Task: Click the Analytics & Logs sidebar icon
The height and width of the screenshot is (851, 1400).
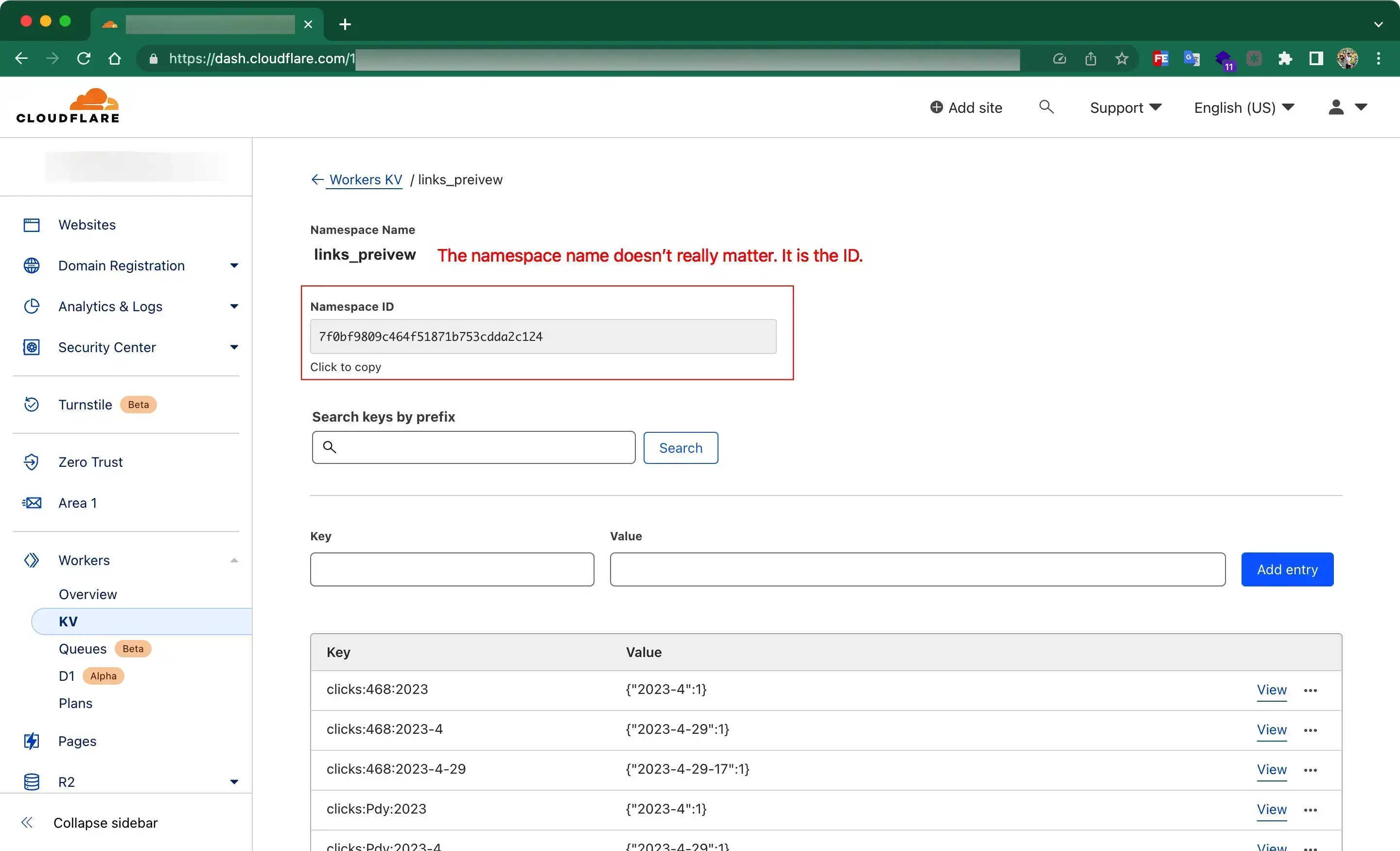Action: click(31, 306)
